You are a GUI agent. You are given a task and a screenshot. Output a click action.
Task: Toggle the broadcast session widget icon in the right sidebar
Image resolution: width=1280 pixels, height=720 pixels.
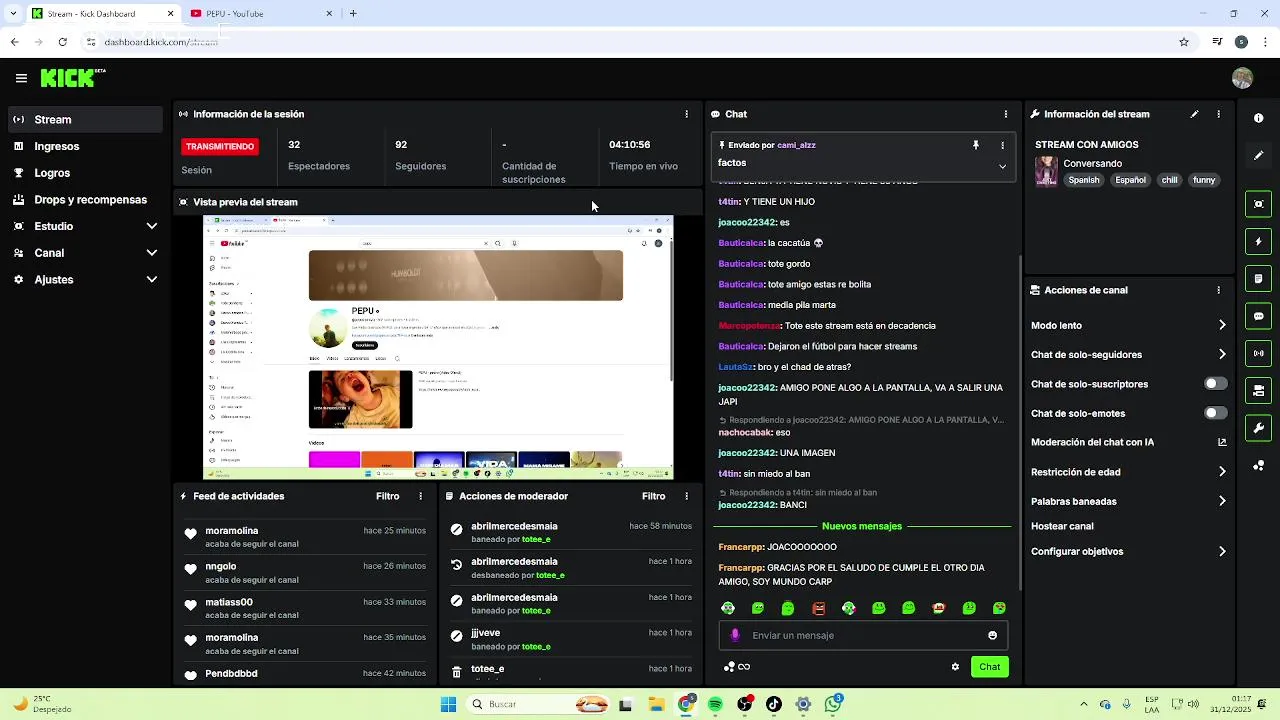point(1258,353)
